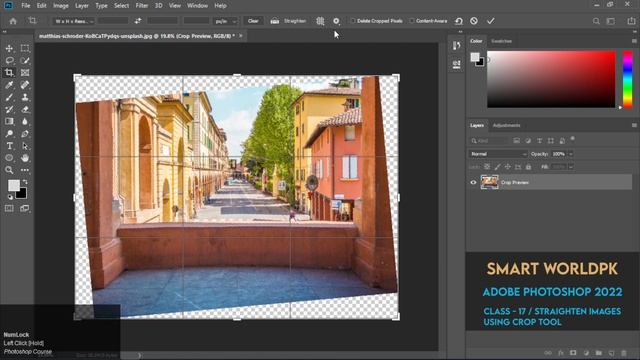Open the Image menu
This screenshot has height=360, width=640.
[x=60, y=6]
